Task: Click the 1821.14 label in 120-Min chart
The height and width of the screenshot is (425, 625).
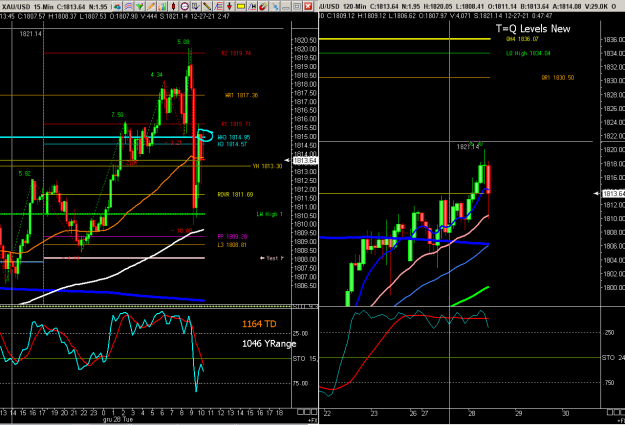Action: pyautogui.click(x=468, y=147)
